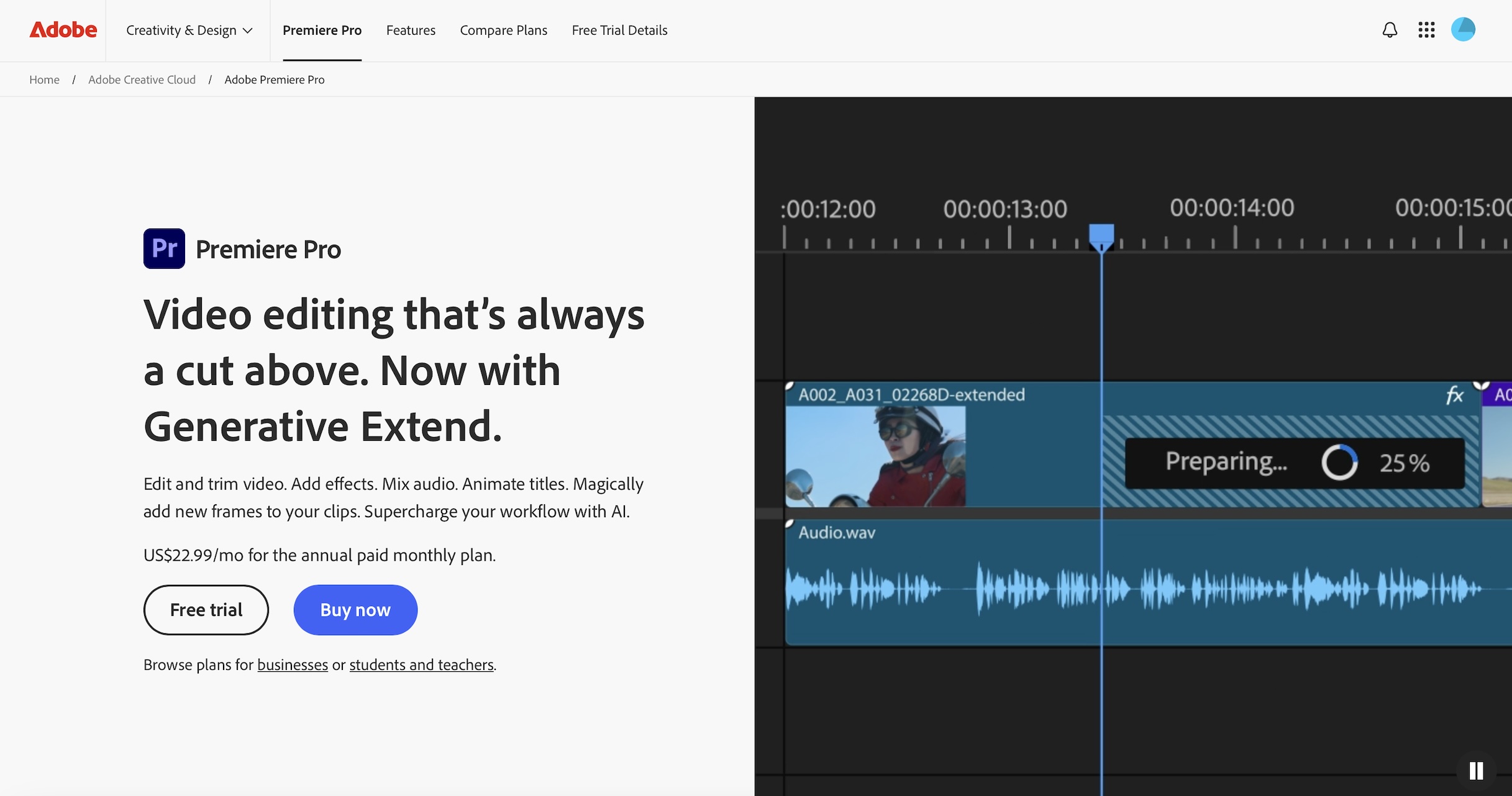Click the A002_A031_02268D-extended clip name
The height and width of the screenshot is (796, 1512).
click(911, 394)
